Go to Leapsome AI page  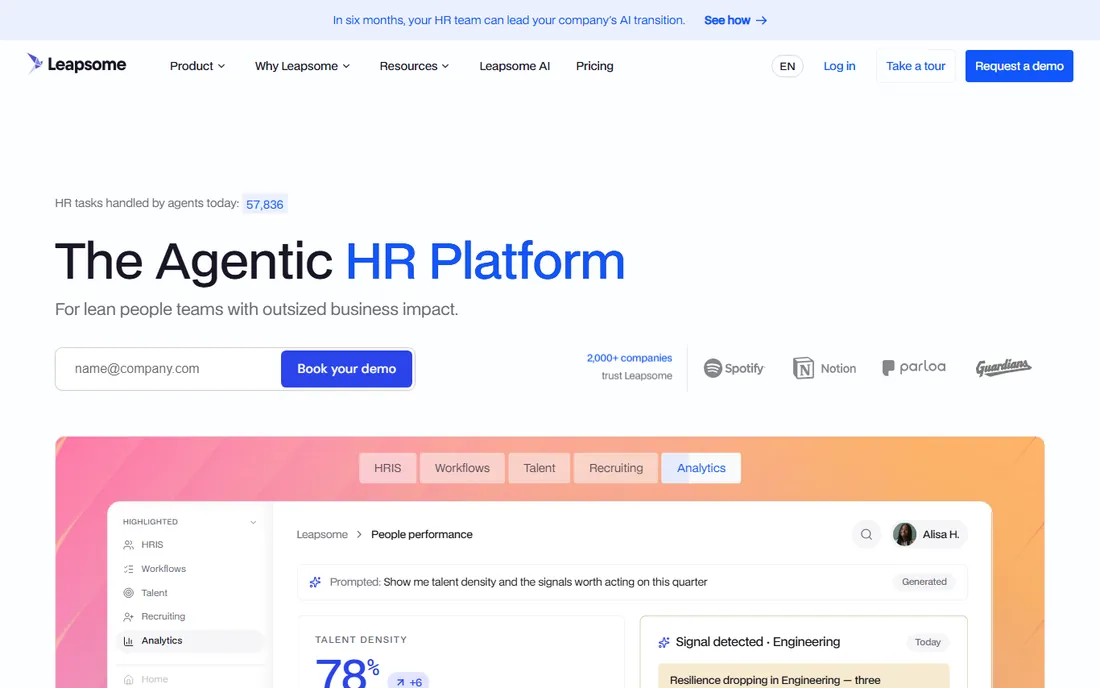[x=514, y=66]
